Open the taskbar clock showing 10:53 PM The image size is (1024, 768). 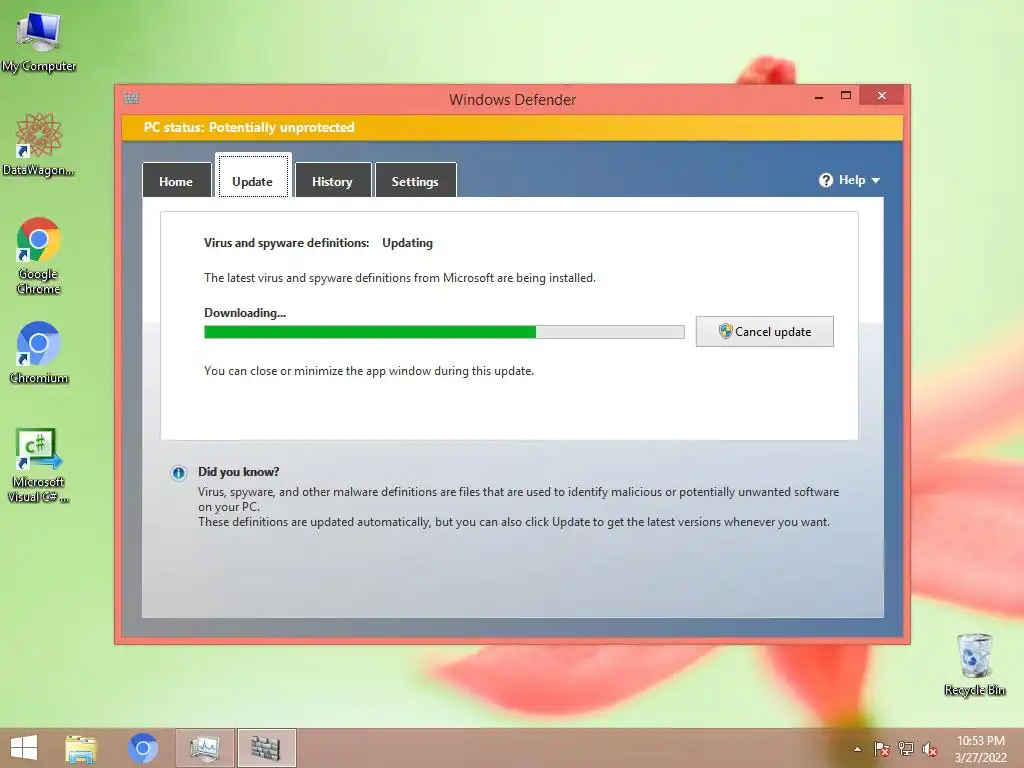point(980,749)
